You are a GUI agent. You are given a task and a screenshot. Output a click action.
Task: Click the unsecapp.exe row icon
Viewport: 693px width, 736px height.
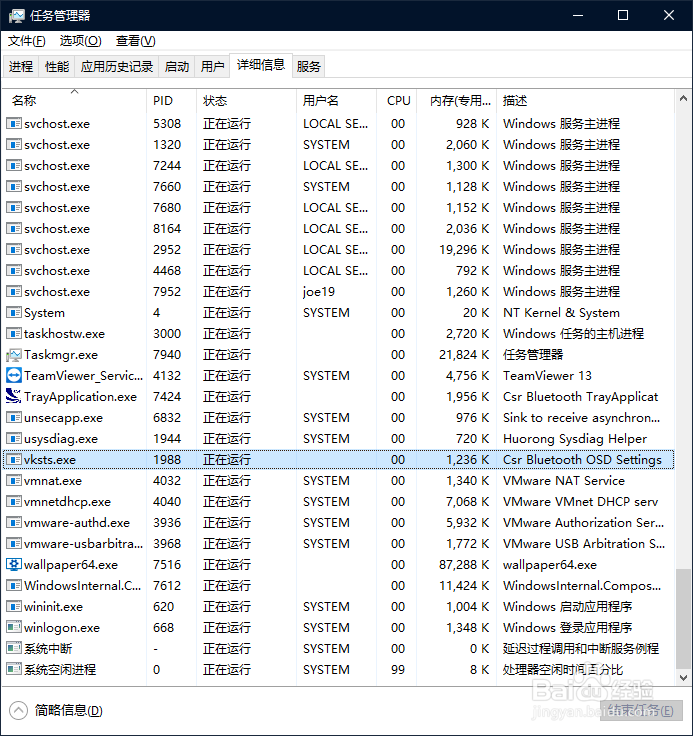[x=14, y=418]
